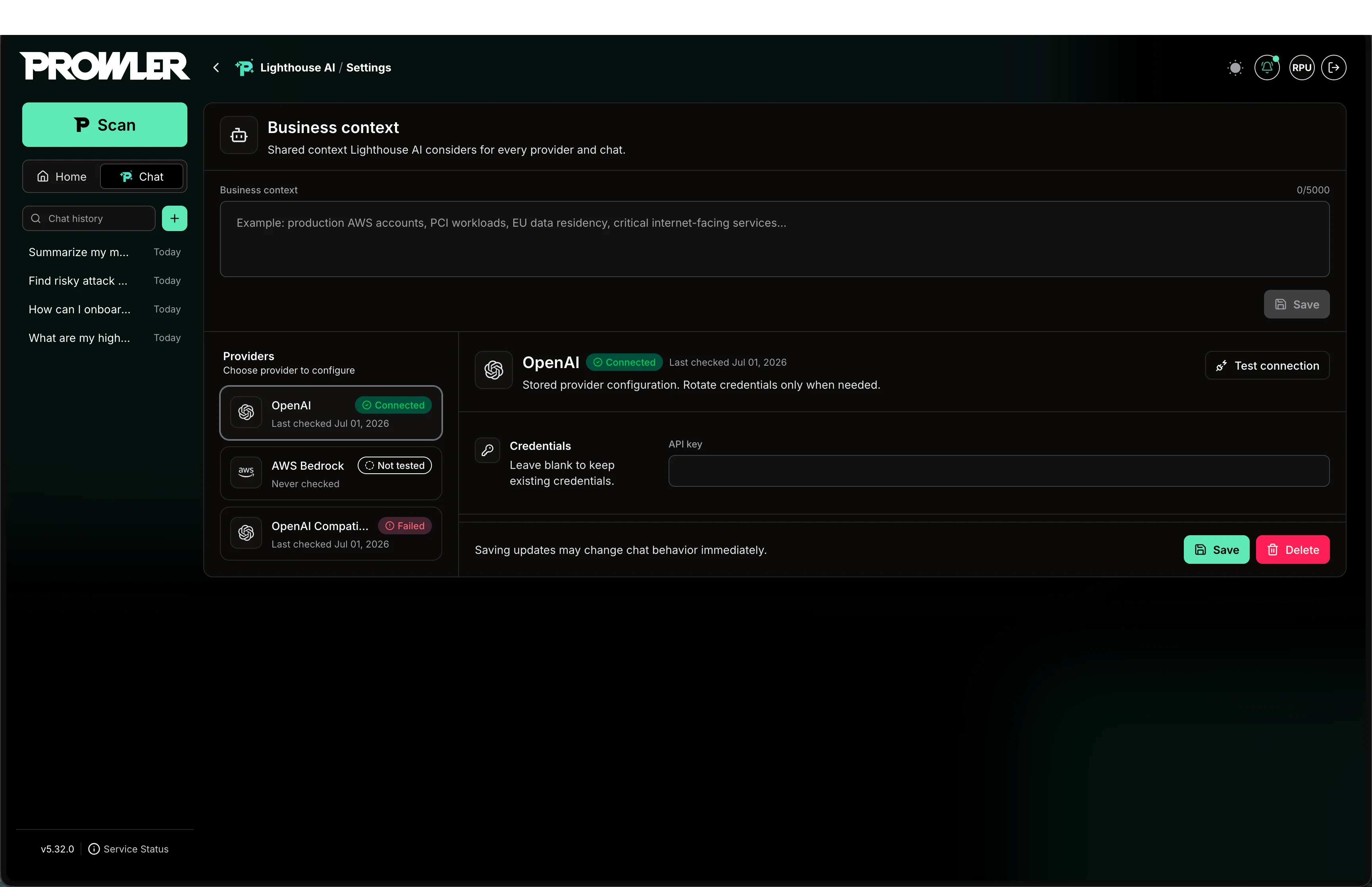Click the large OpenAI logo in details
1372x887 pixels.
[493, 370]
